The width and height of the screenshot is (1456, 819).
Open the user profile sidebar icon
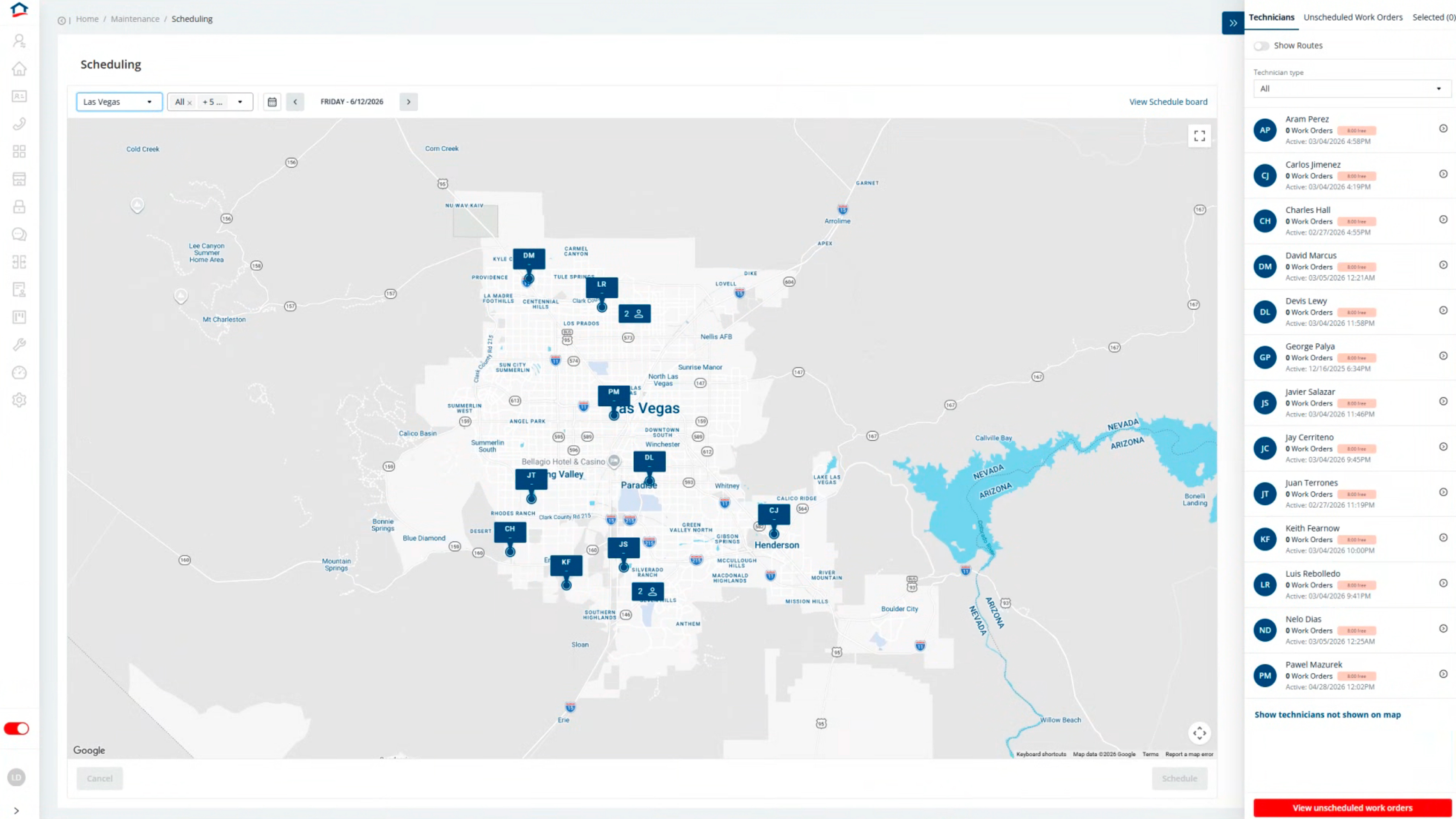[19, 41]
